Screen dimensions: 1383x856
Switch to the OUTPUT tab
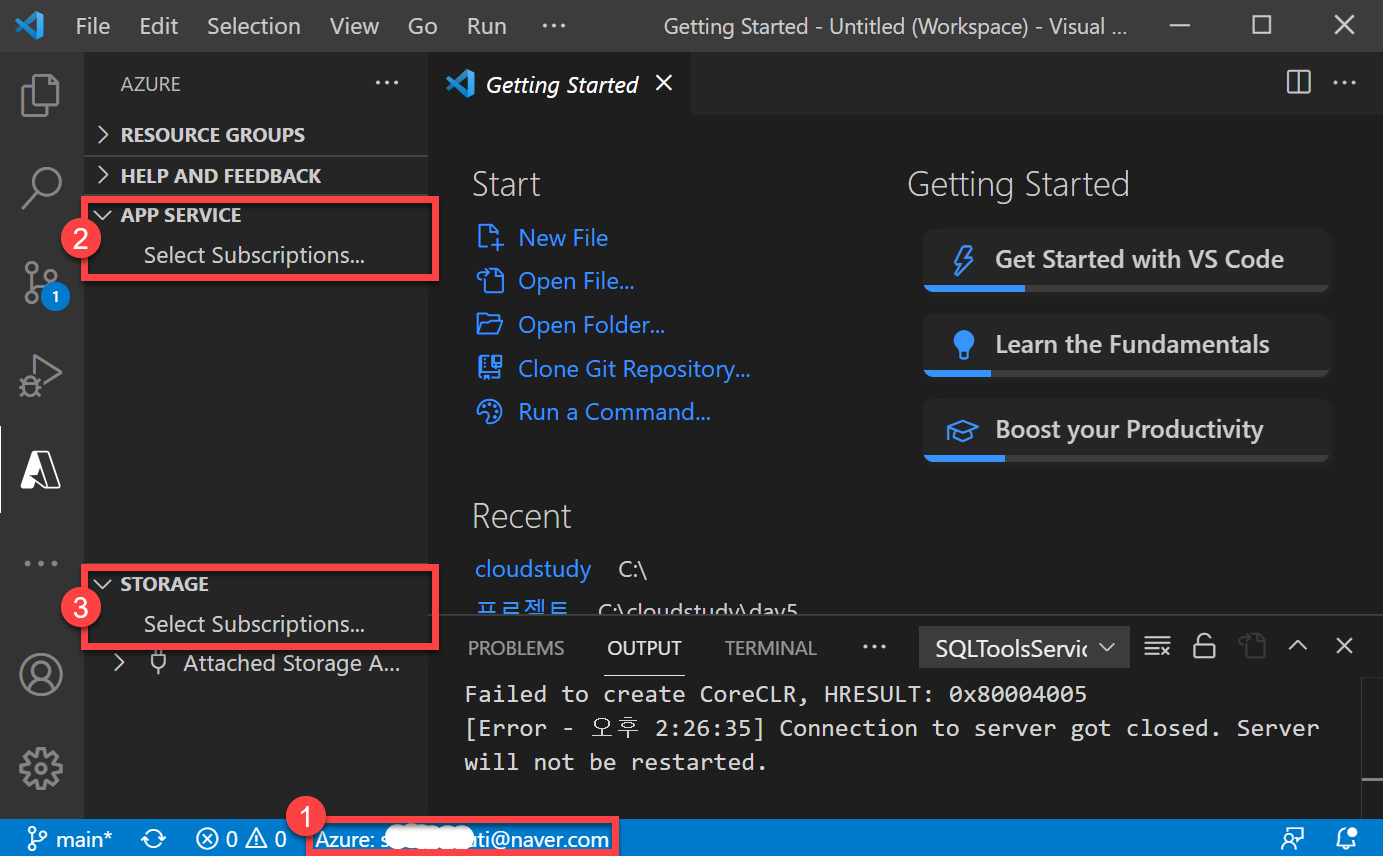point(644,648)
